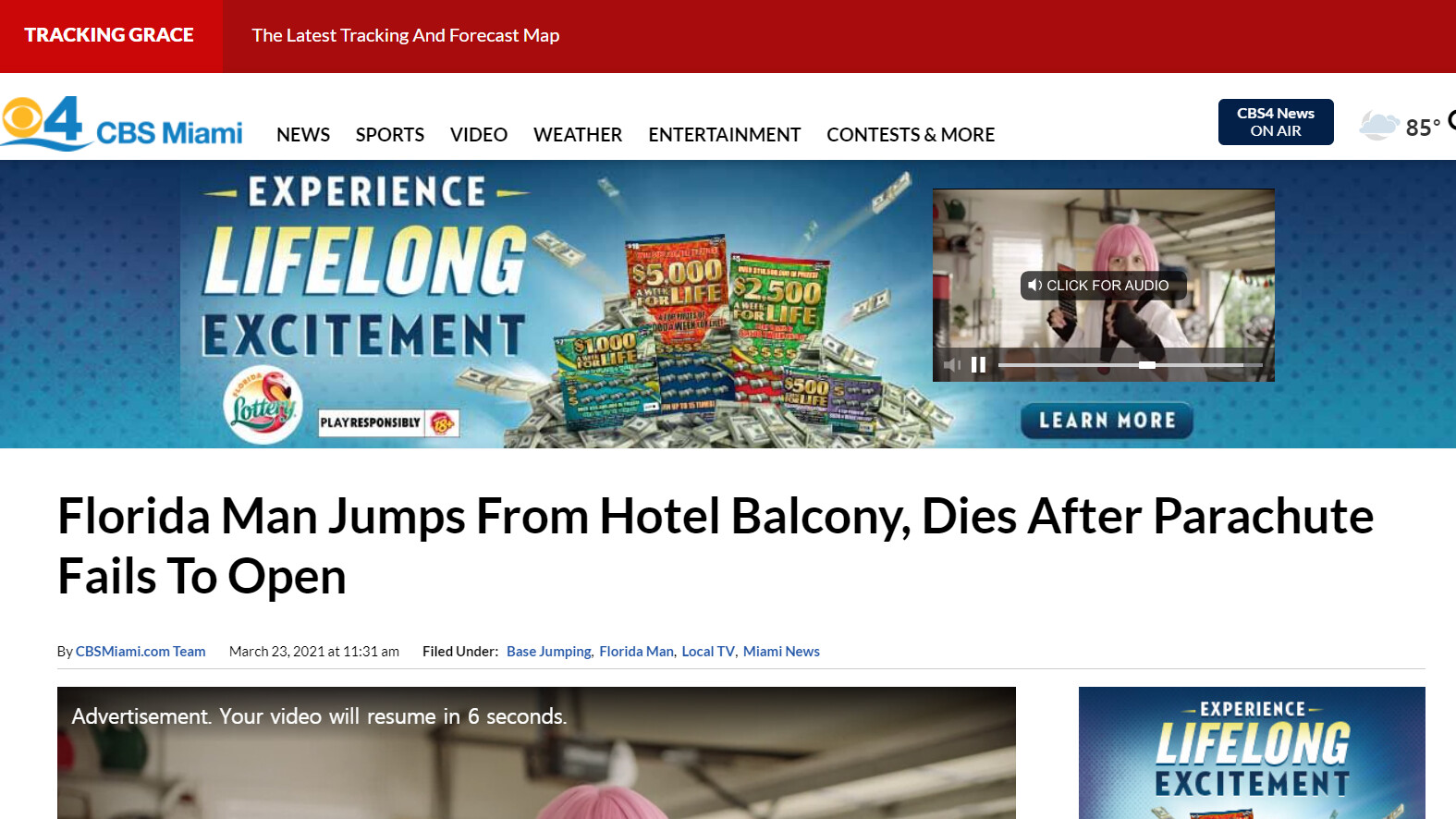1456x819 pixels.
Task: Click the Florida Lottery flamingo logo
Action: tap(263, 406)
